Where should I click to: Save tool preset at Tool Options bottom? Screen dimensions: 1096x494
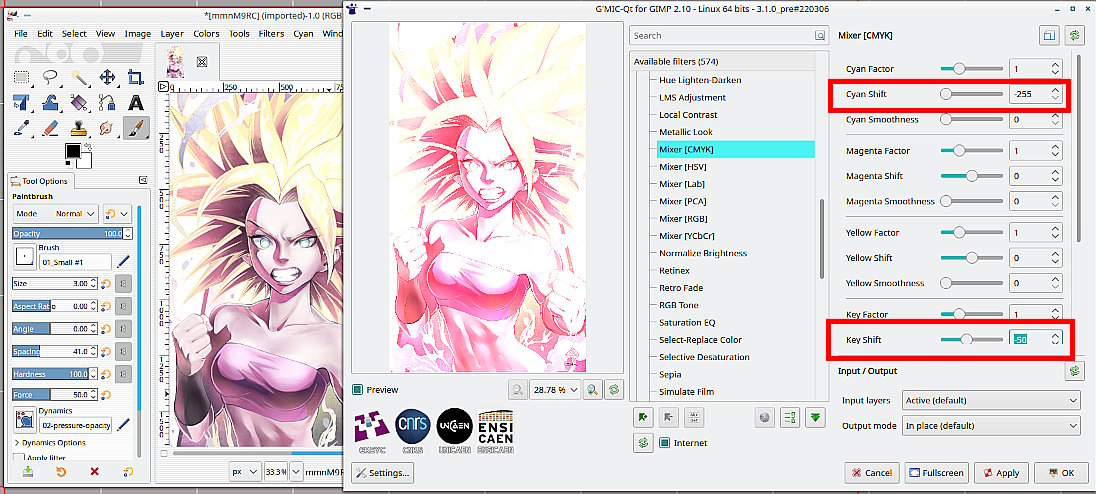point(28,472)
